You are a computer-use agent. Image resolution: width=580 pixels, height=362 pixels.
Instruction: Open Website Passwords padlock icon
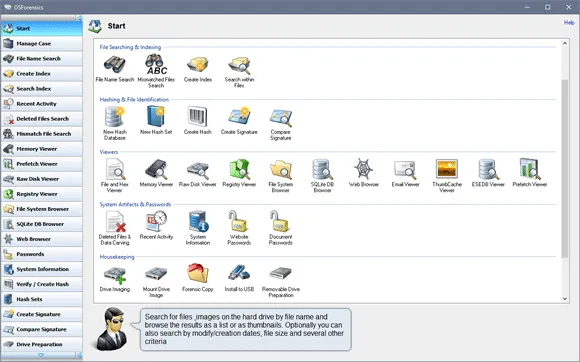pos(239,221)
